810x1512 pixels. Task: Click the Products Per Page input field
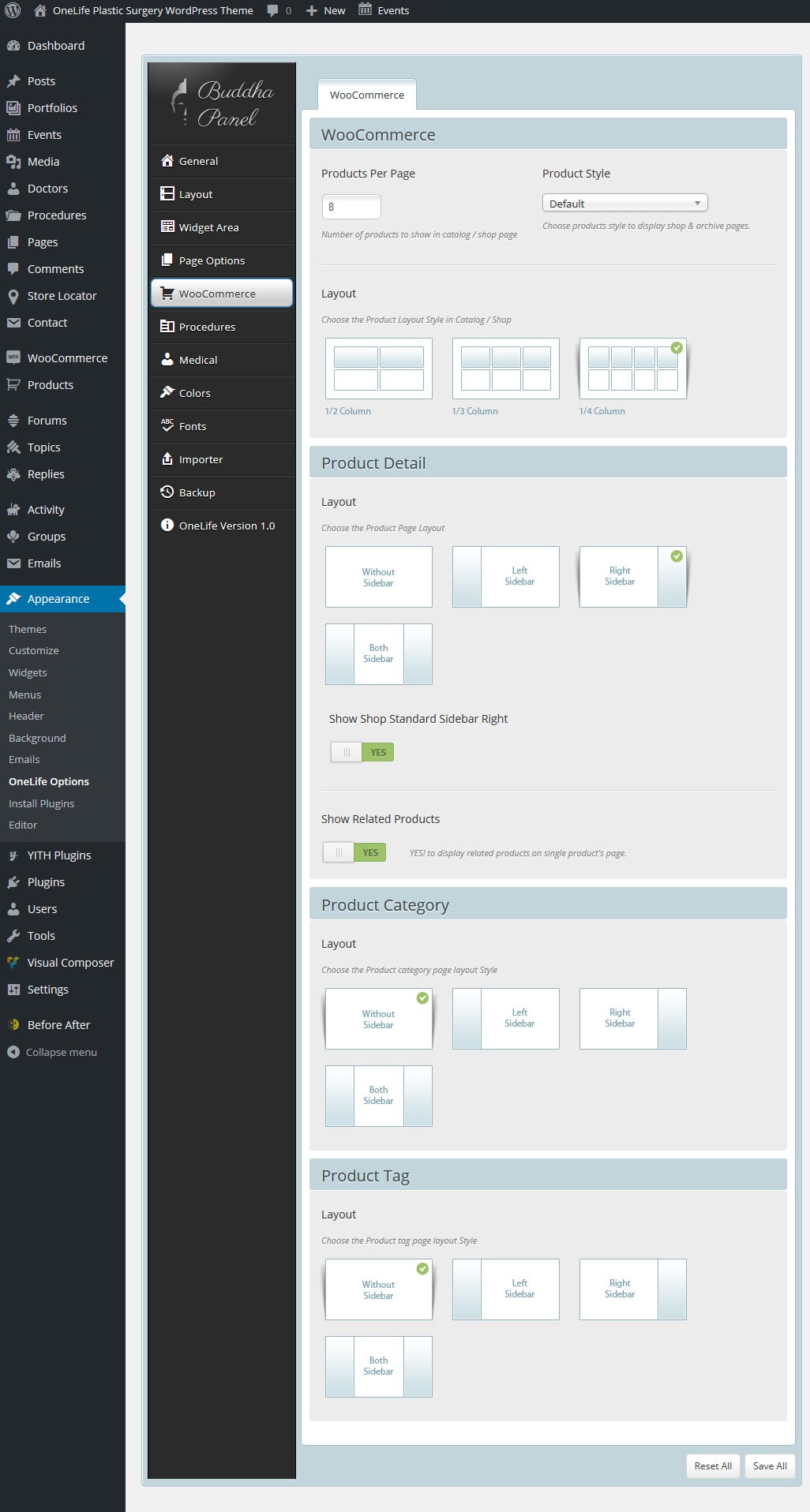click(351, 207)
